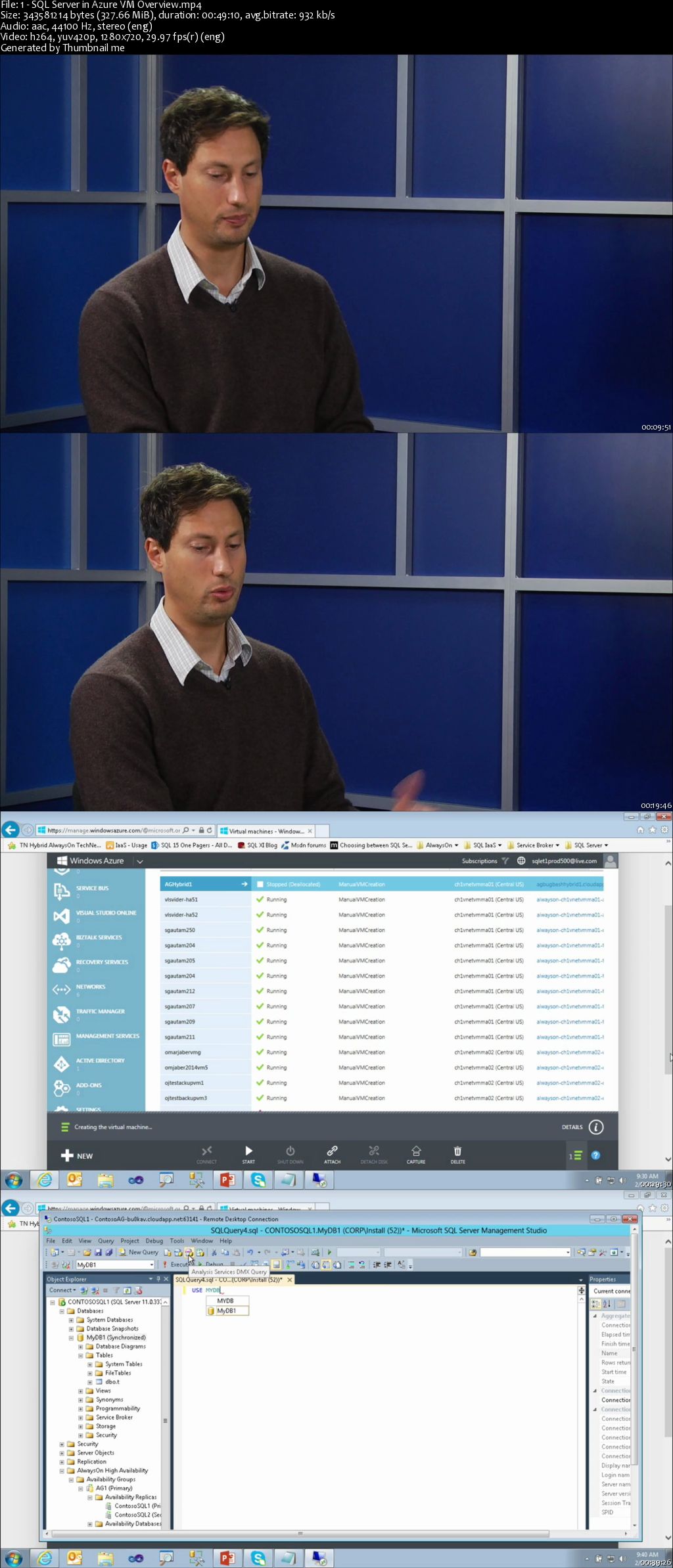
Task: Click the Save icon in SSMS toolbar
Action: point(98,1252)
